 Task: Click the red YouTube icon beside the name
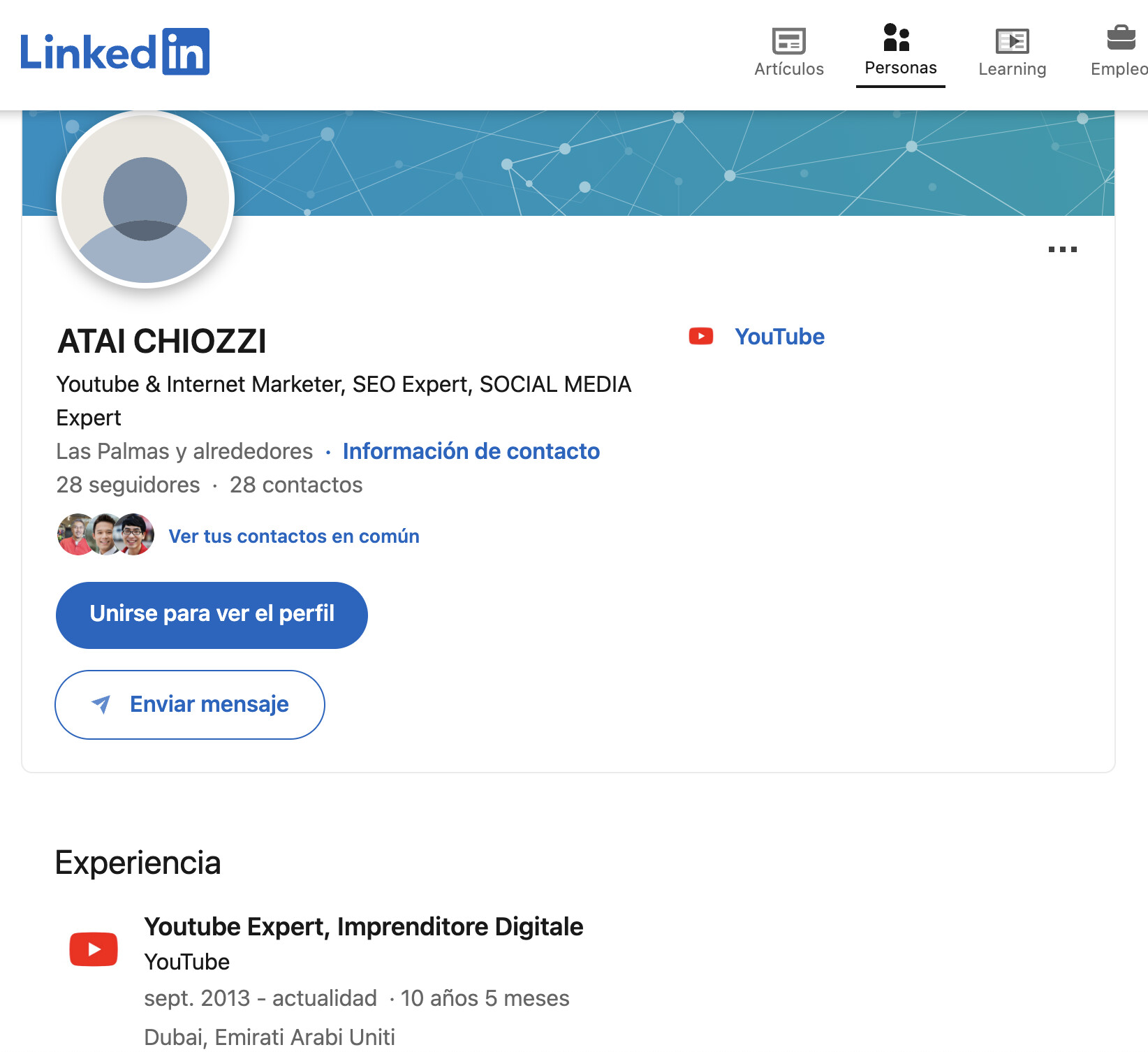701,337
